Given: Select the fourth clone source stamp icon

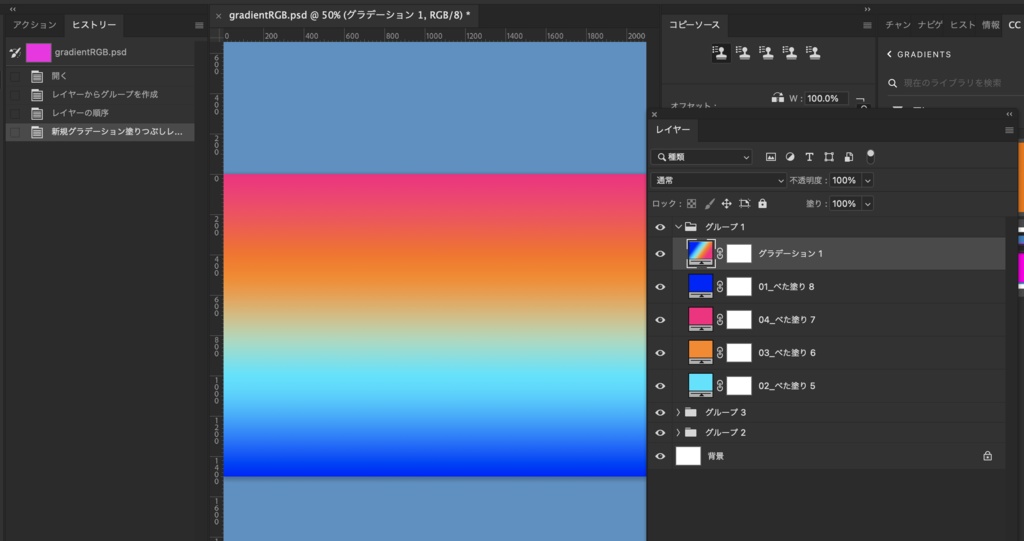Looking at the screenshot, I should [x=790, y=53].
